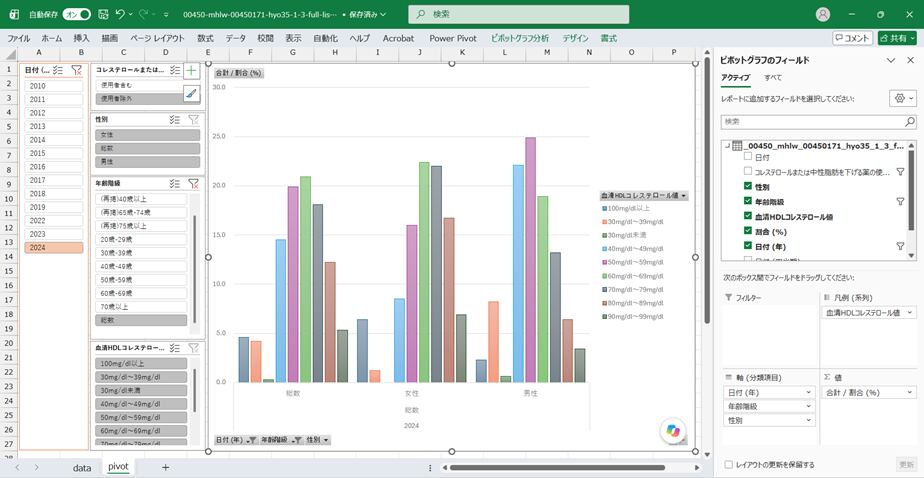Image resolution: width=924 pixels, height=478 pixels.
Task: Turn off the 自動保存 toggle
Action: 77,14
